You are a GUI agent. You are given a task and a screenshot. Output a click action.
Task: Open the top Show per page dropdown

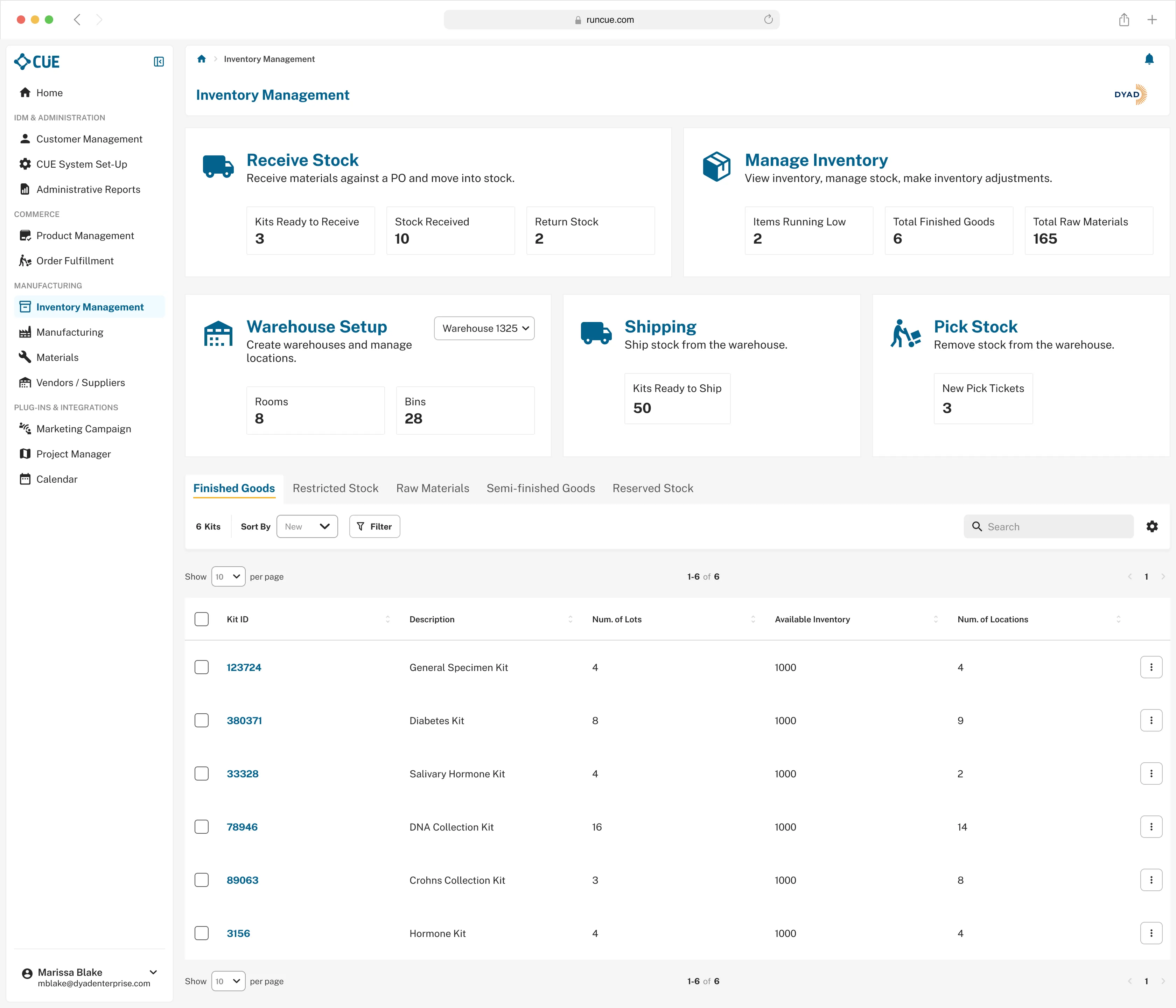[228, 576]
